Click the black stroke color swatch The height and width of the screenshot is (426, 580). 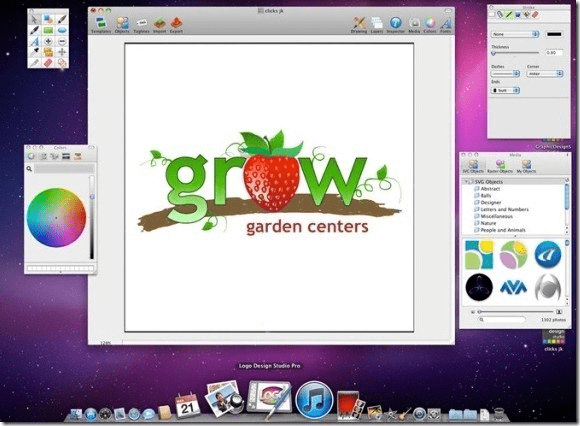pos(554,34)
